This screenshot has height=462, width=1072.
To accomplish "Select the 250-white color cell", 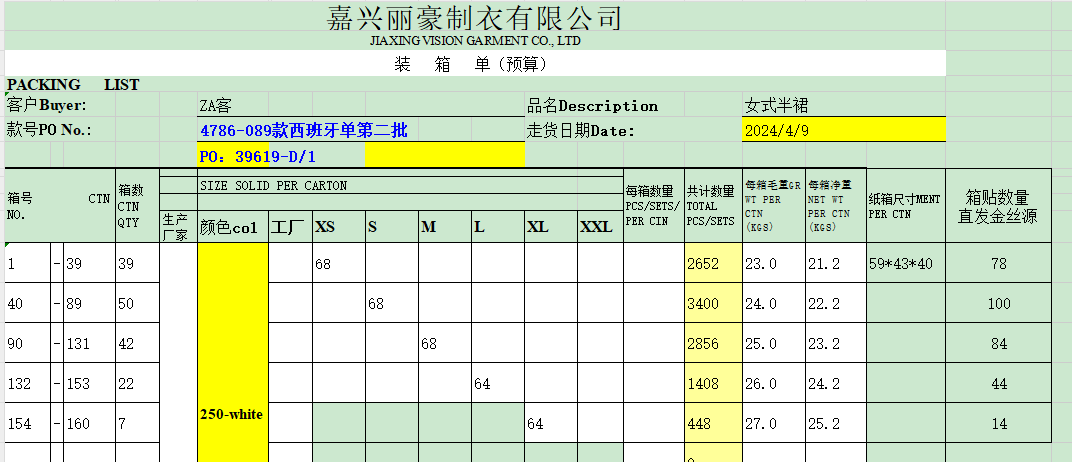I will (x=232, y=414).
